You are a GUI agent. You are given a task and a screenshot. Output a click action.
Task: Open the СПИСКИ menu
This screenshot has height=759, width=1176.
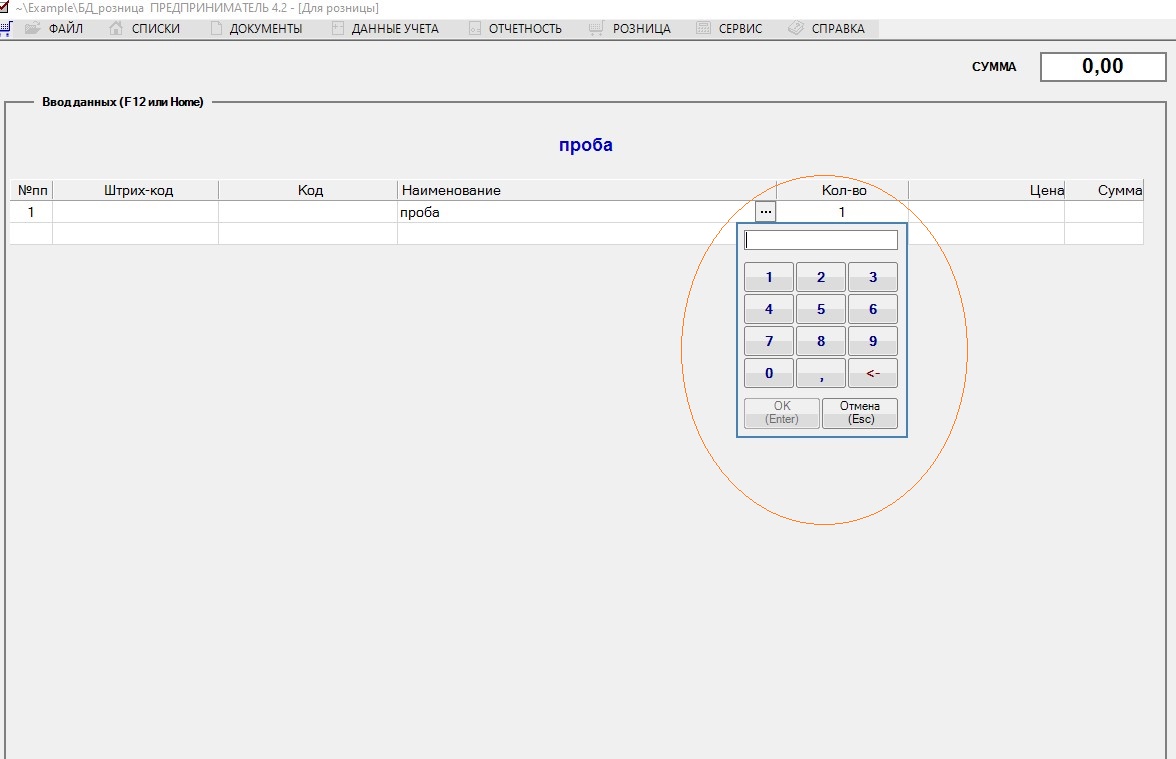click(155, 29)
